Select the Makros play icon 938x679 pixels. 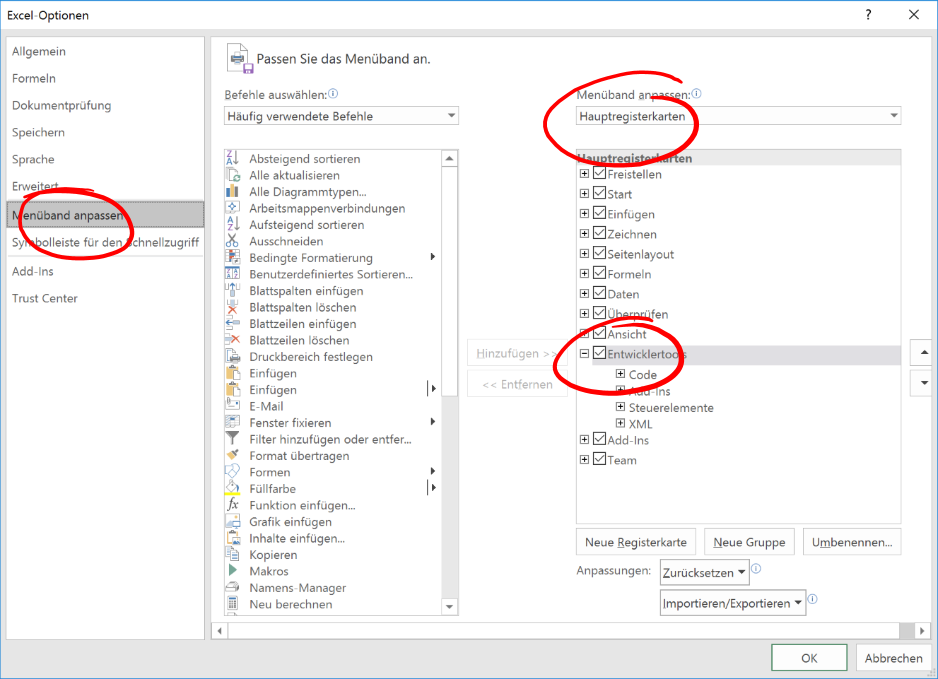(232, 571)
